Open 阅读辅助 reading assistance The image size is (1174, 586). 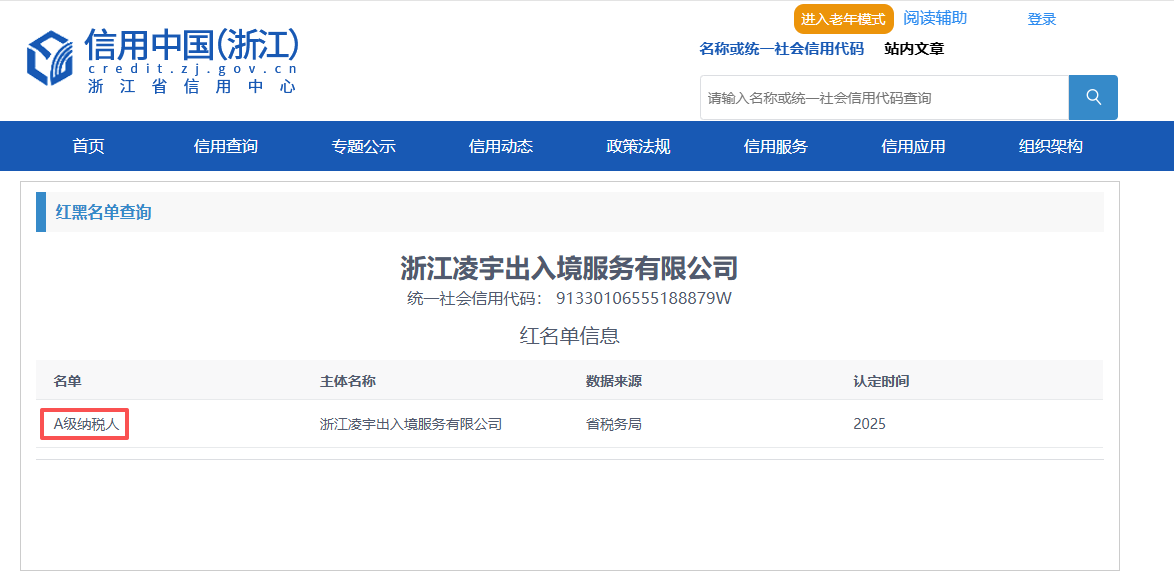[934, 19]
